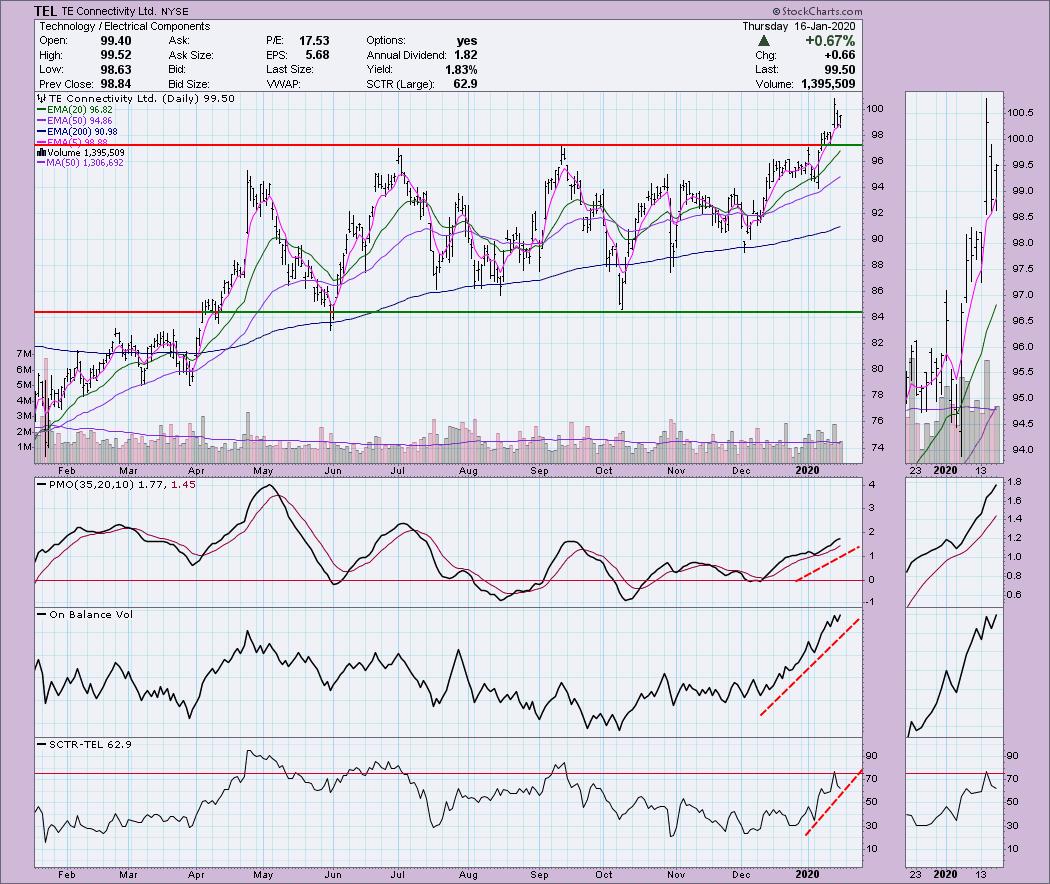Click the +0.67% percent change value
The height and width of the screenshot is (884, 1050).
830,41
